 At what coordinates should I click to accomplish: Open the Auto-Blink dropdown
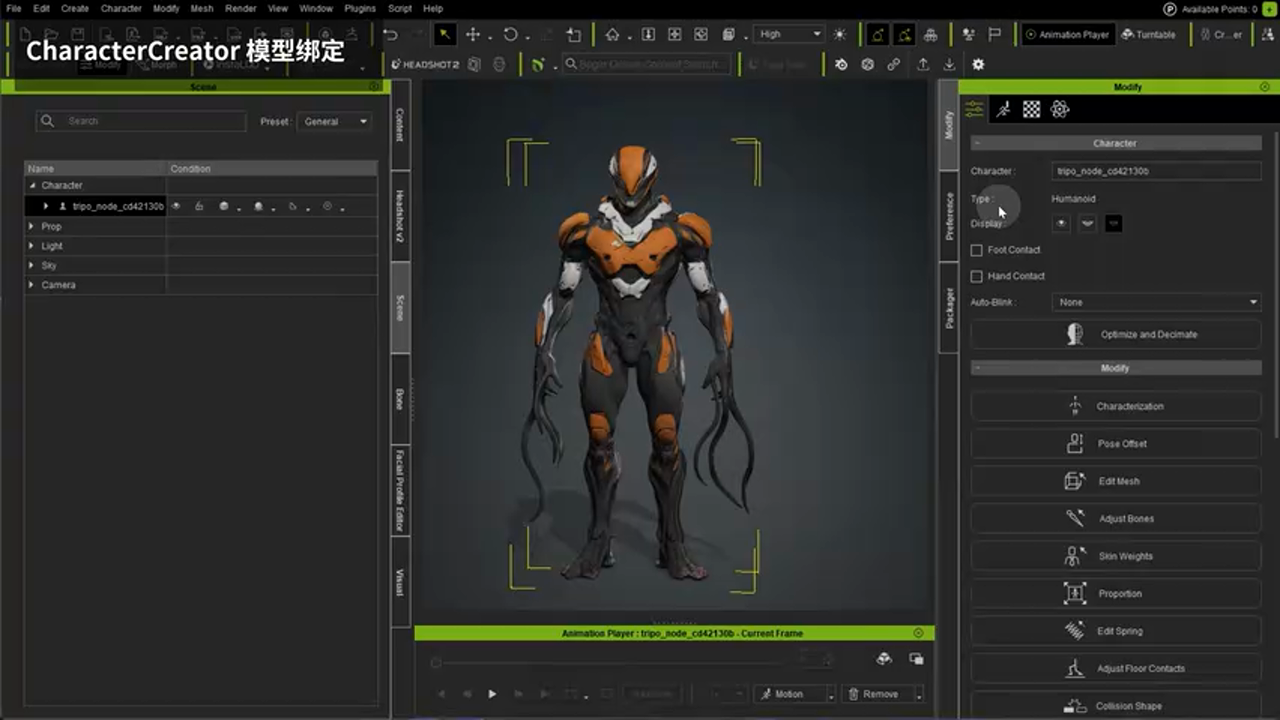(1156, 302)
